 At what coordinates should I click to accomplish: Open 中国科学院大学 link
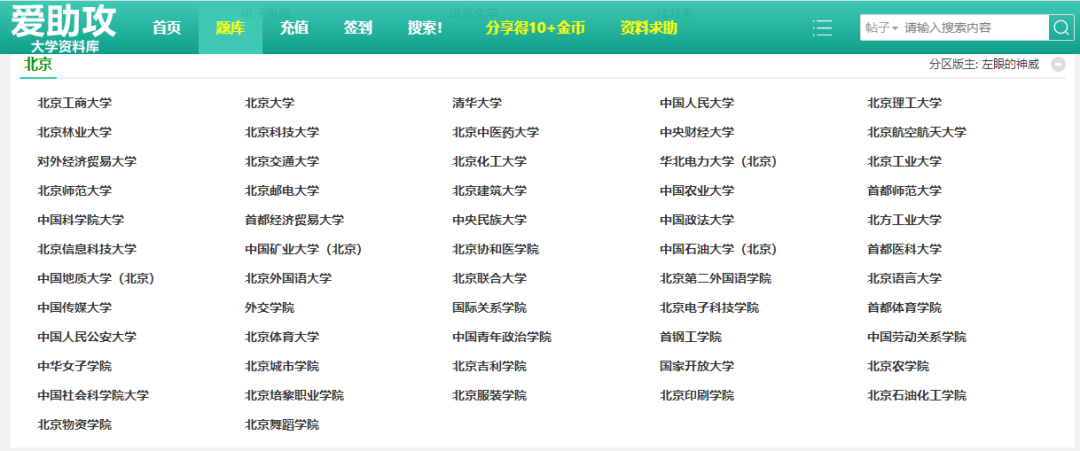(81, 220)
